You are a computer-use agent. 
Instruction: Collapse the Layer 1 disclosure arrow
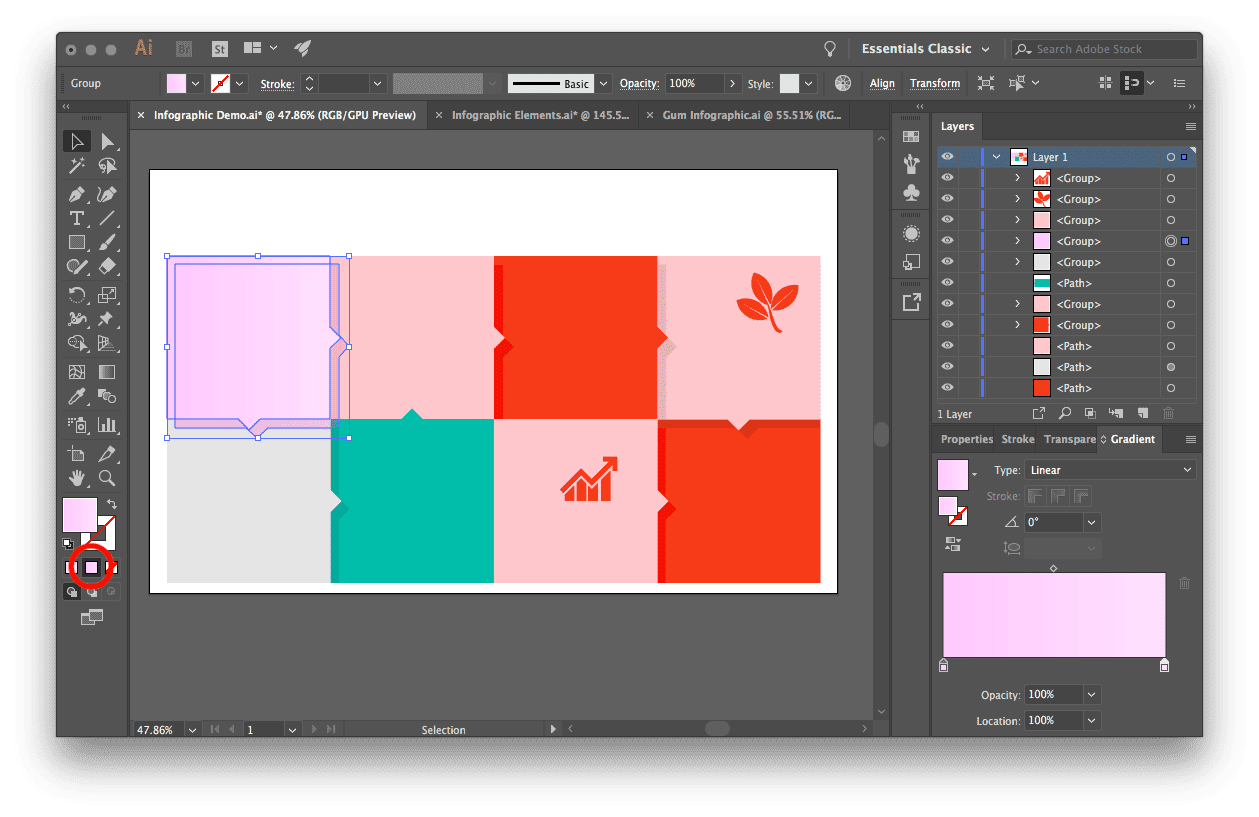(996, 157)
